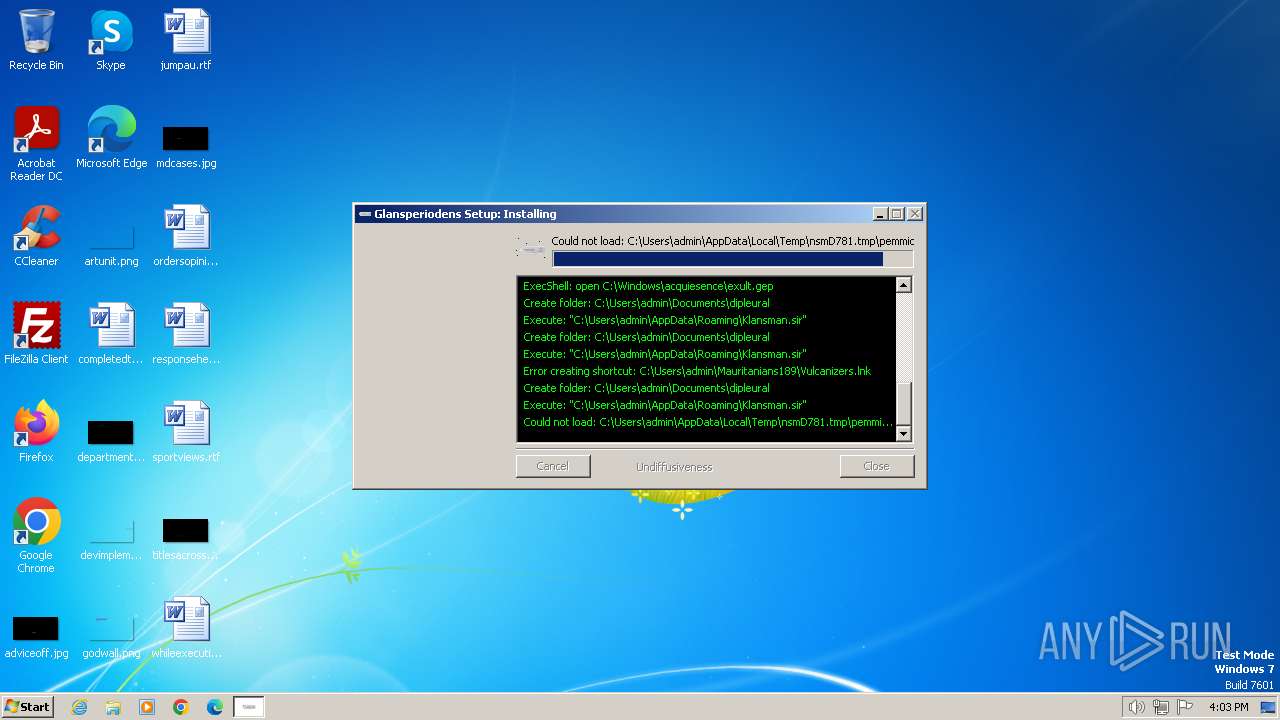Launch Firefox desktop shortcut
Viewport: 1280px width, 720px height.
click(36, 432)
